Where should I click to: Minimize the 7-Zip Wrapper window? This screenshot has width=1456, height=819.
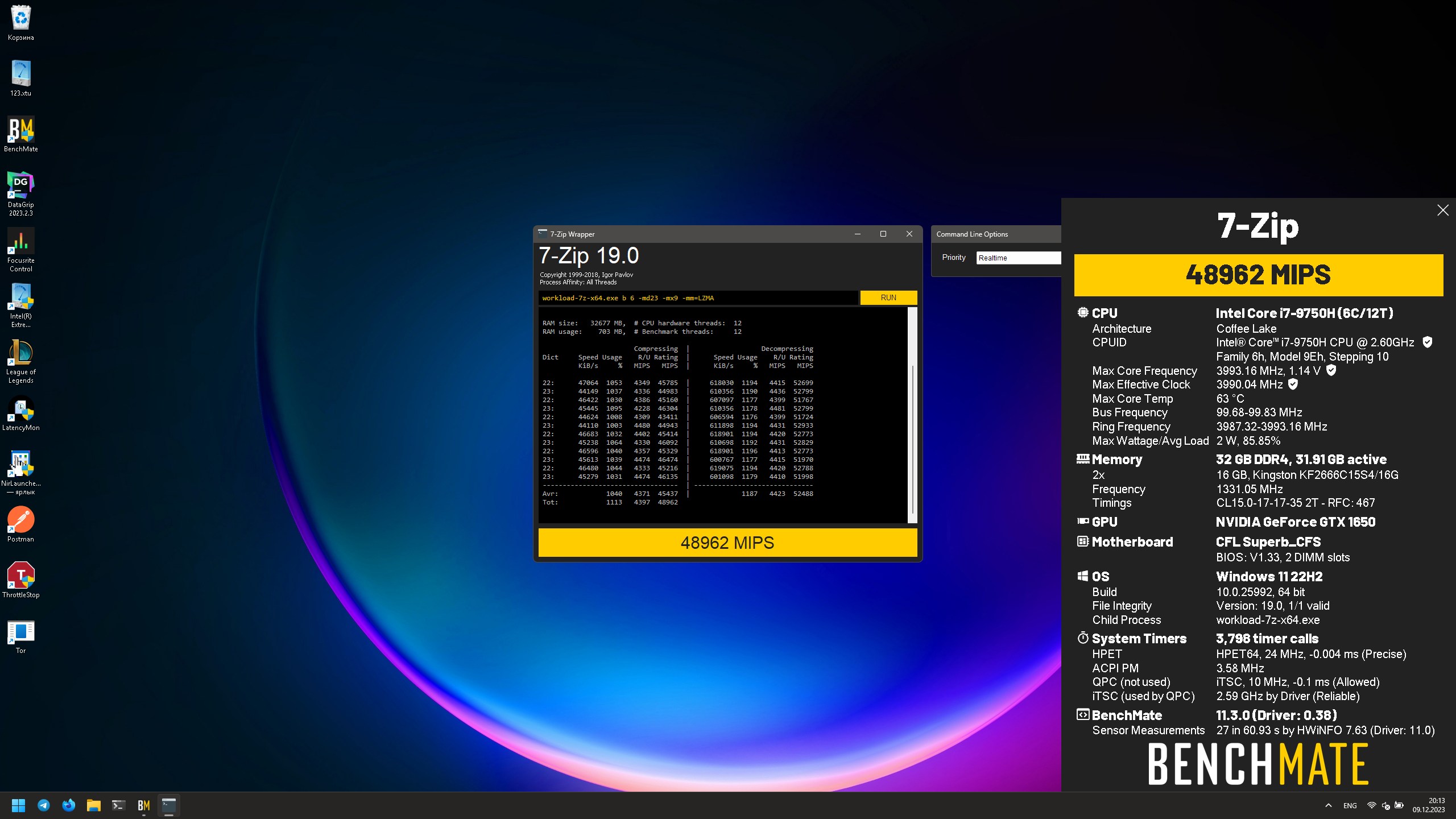tap(857, 234)
